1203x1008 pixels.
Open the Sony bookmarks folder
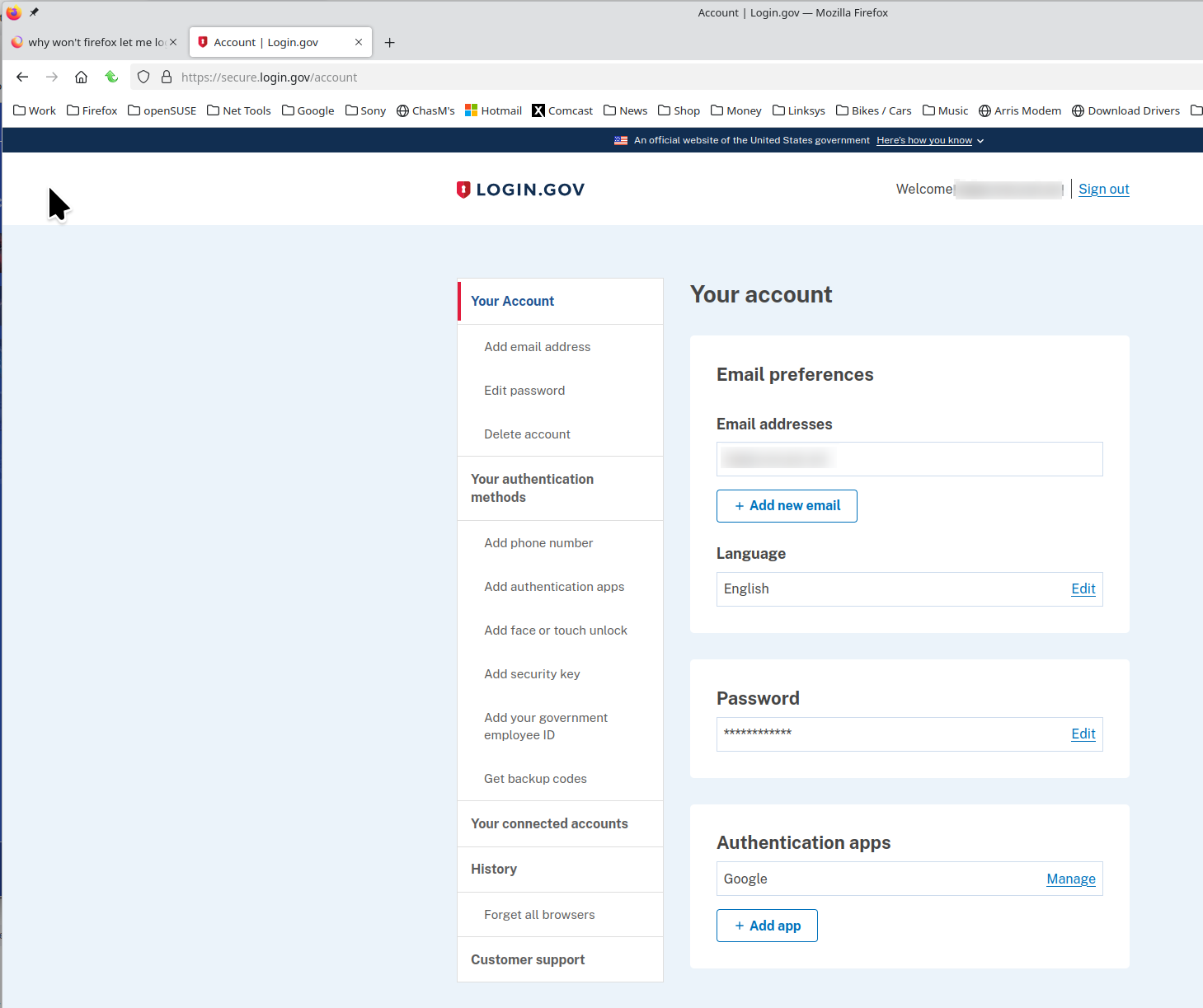tap(365, 110)
